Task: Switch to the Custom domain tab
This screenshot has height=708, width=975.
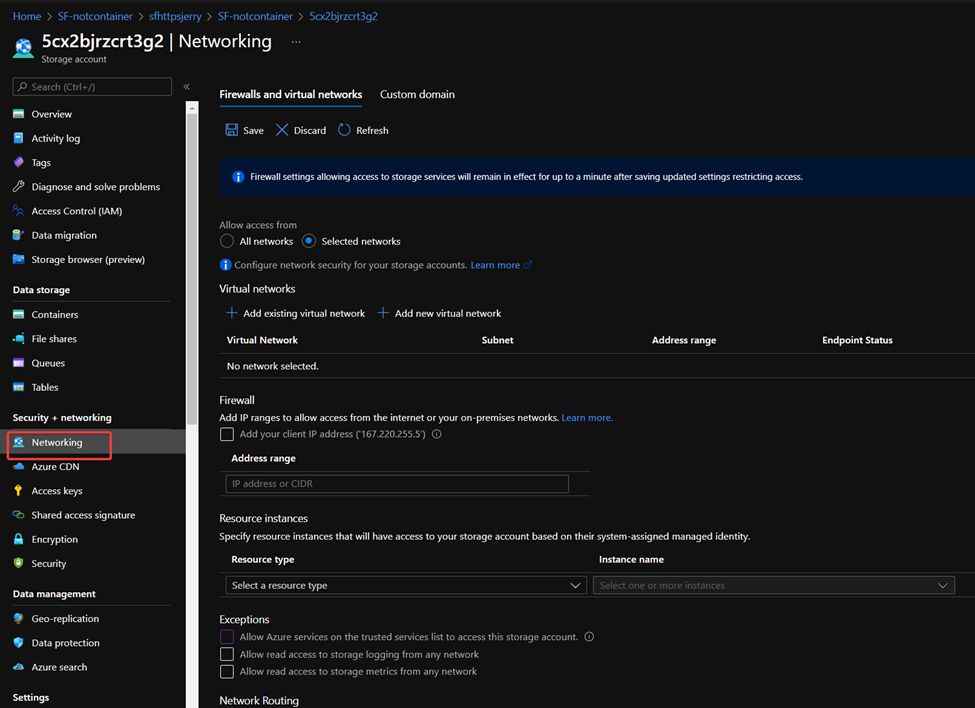Action: coord(417,94)
